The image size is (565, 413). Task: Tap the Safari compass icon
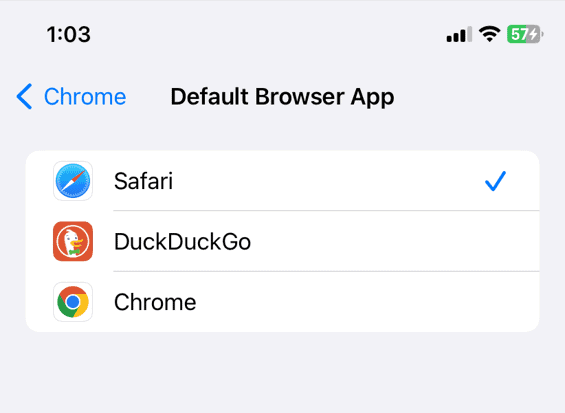(73, 181)
